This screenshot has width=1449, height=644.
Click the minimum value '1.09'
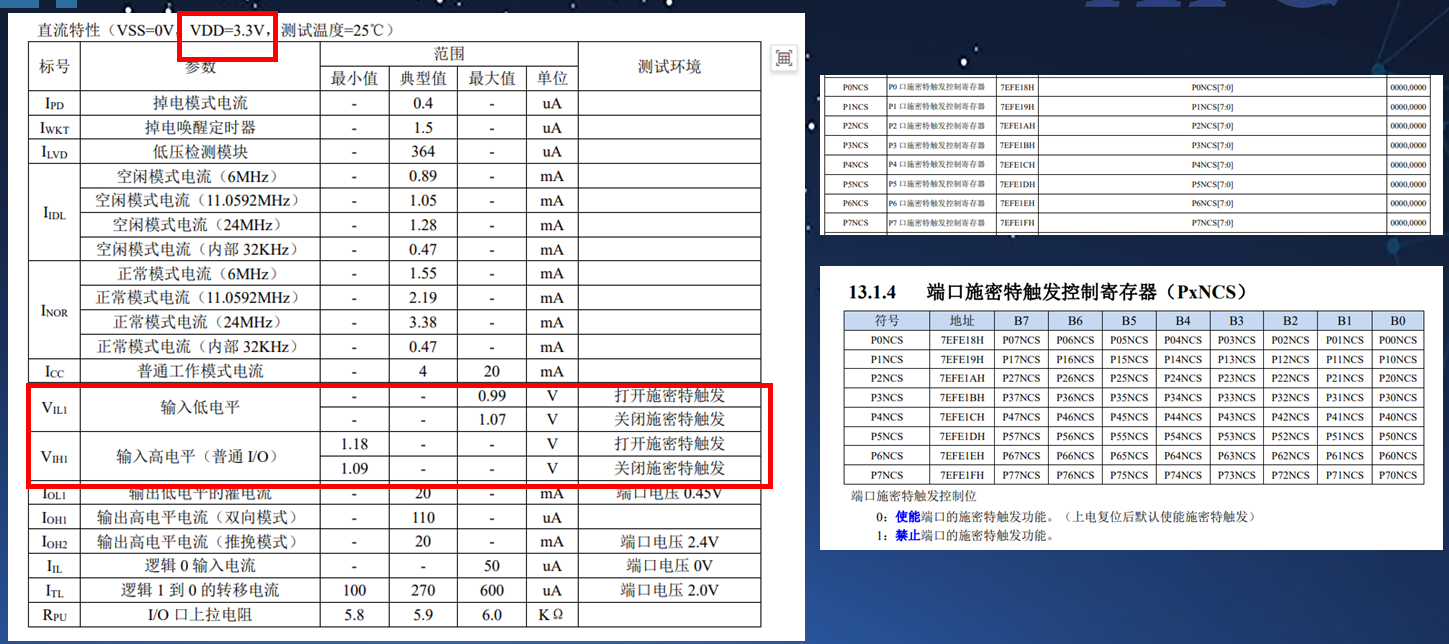pos(354,468)
